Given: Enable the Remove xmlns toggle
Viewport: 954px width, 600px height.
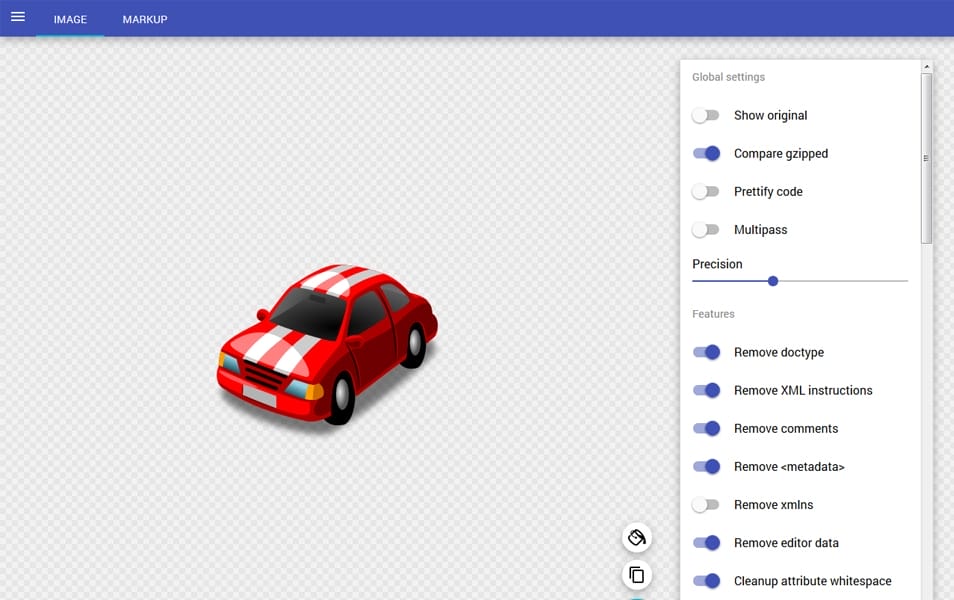Looking at the screenshot, I should [x=706, y=505].
